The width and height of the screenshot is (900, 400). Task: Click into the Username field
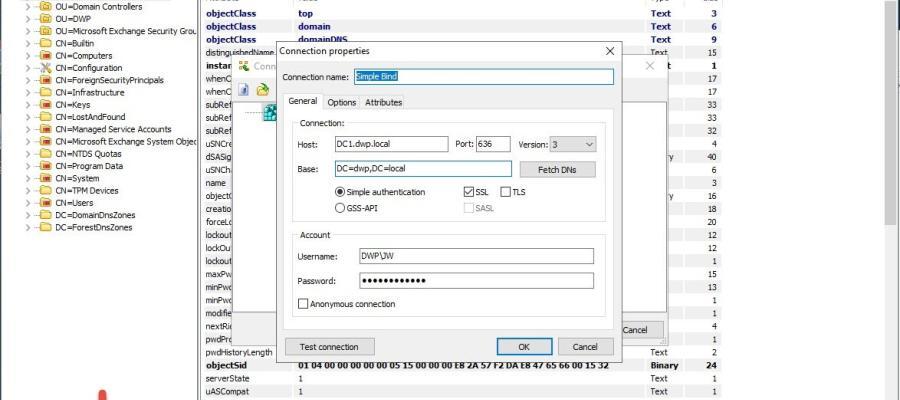coord(475,256)
